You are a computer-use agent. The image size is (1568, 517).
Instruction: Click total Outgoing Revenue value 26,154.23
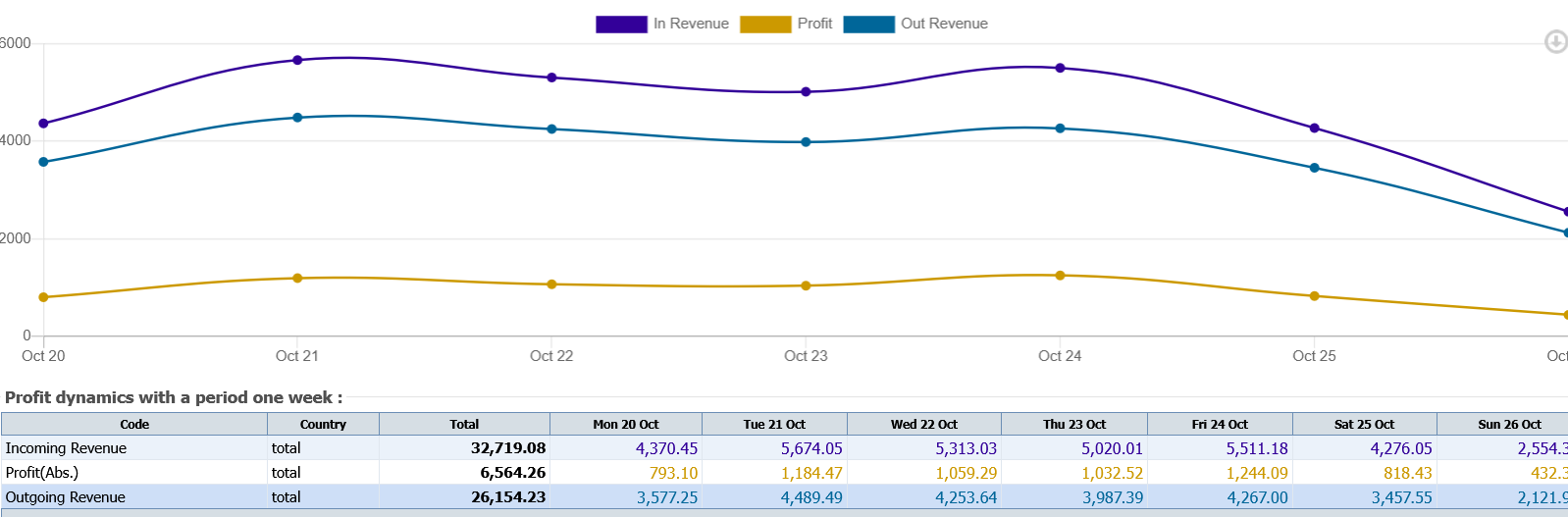508,497
